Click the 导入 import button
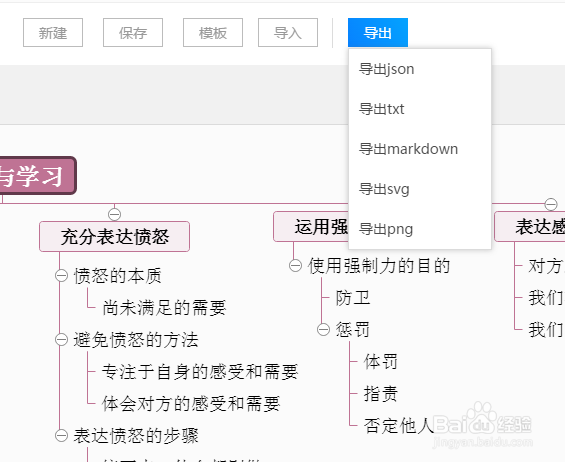The width and height of the screenshot is (565, 462). click(288, 33)
